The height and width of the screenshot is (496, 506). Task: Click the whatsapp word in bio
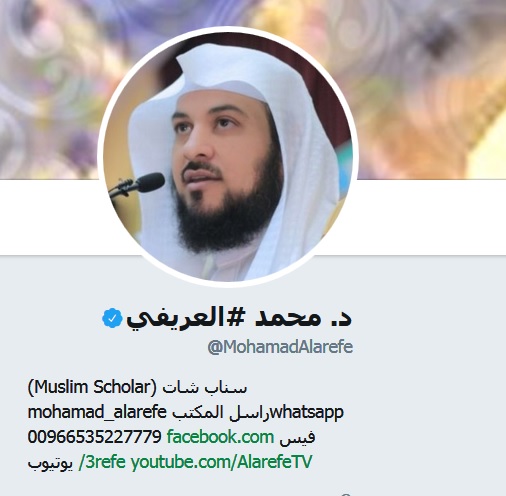point(307,413)
